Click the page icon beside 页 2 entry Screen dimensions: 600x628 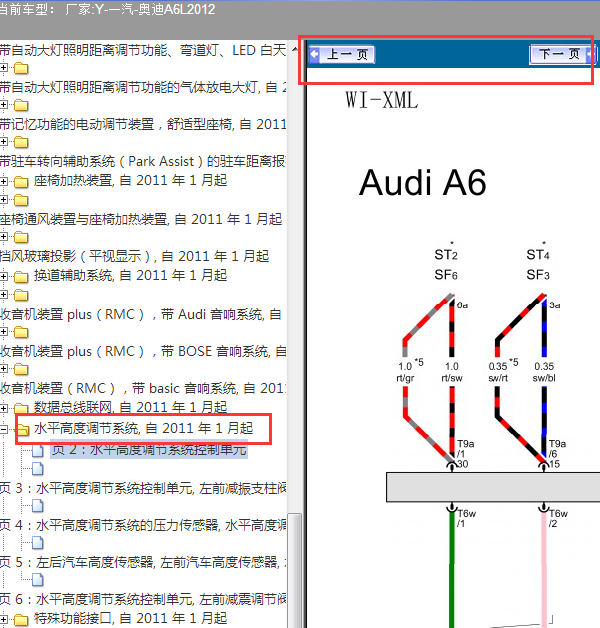coord(38,451)
